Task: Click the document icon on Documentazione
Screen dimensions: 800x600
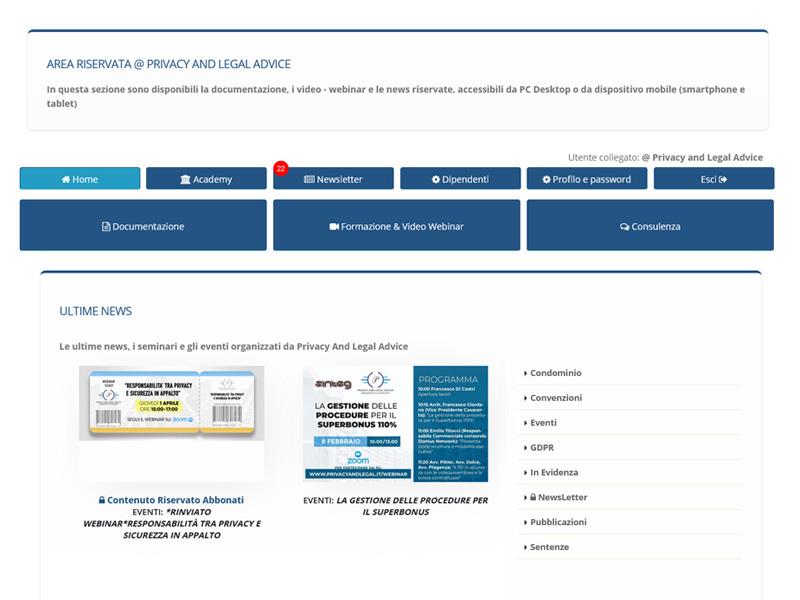Action: (x=106, y=227)
